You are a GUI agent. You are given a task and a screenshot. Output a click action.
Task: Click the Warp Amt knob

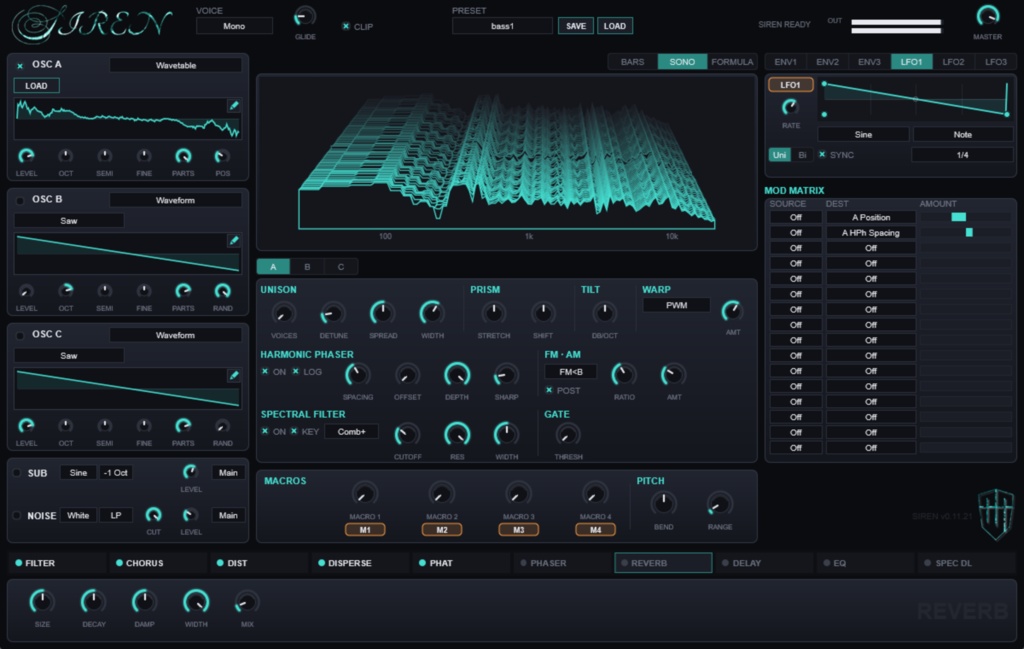click(732, 311)
